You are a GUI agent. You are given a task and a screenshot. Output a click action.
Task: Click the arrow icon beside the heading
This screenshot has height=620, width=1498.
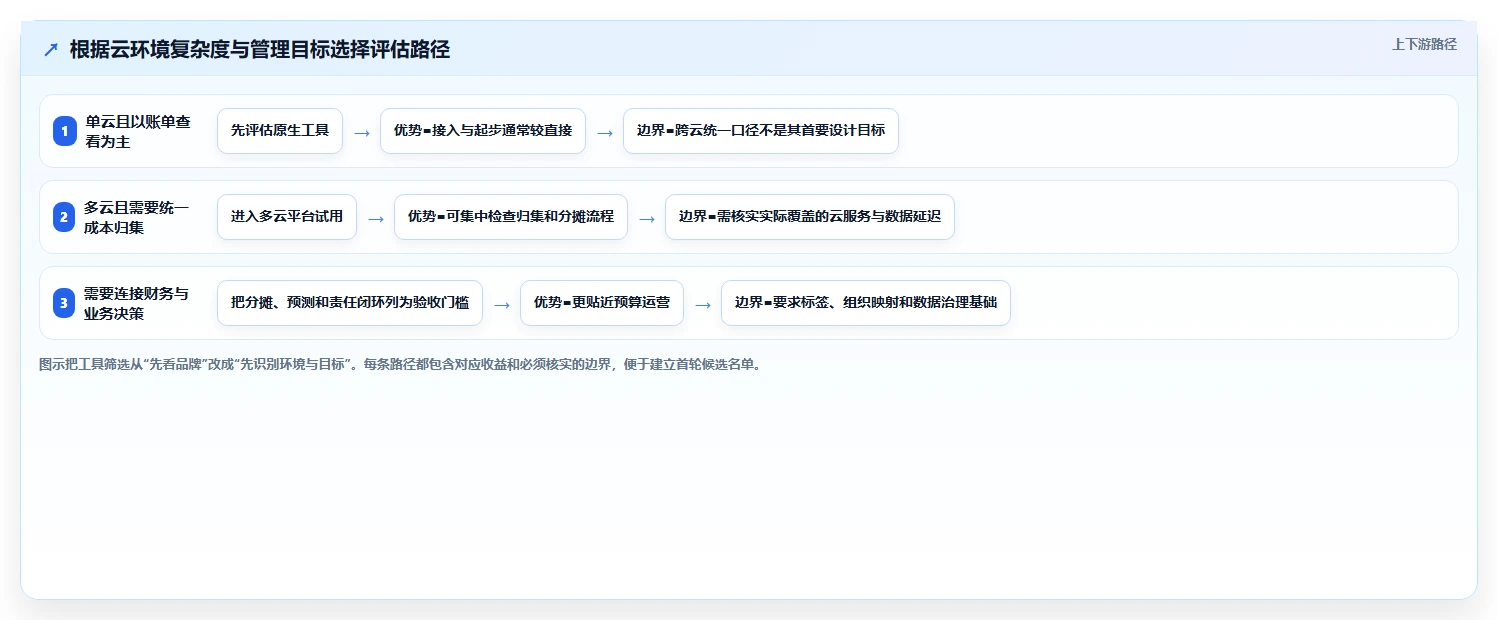click(x=51, y=50)
